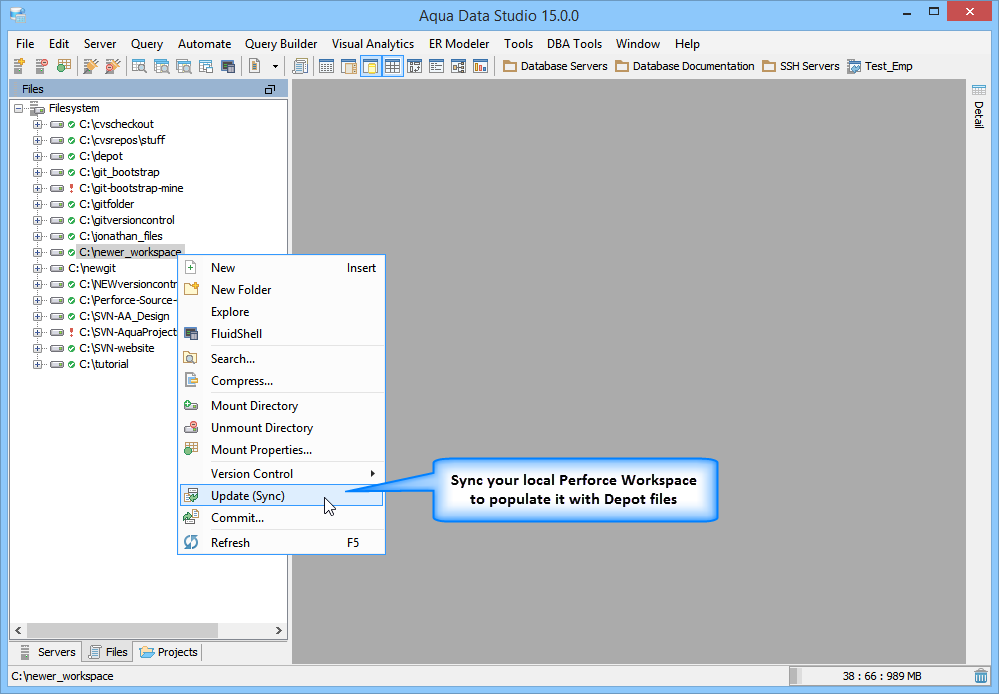Select the C:\gitversioncontrol tree item
Image resolution: width=999 pixels, height=694 pixels.
click(127, 220)
